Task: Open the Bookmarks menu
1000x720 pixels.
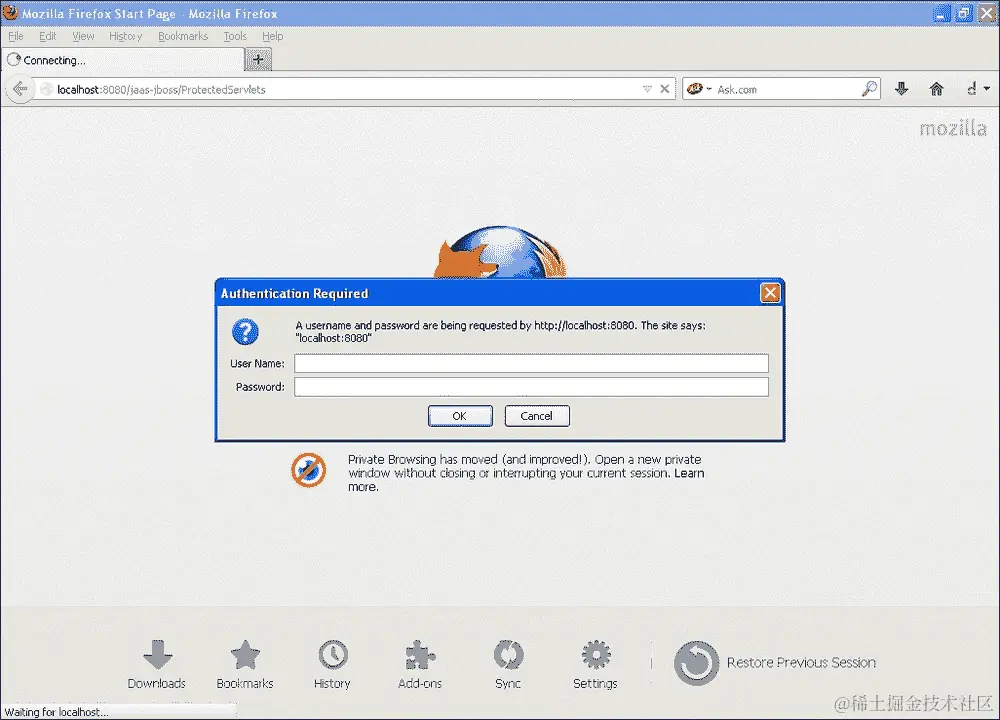Action: point(183,36)
